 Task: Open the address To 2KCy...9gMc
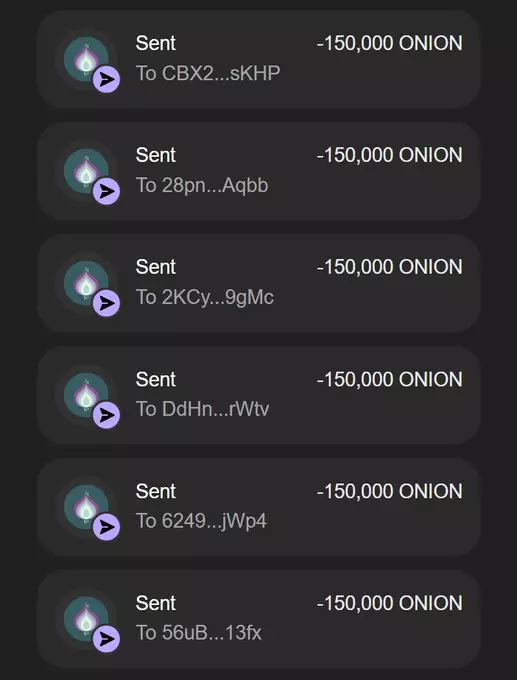[205, 297]
